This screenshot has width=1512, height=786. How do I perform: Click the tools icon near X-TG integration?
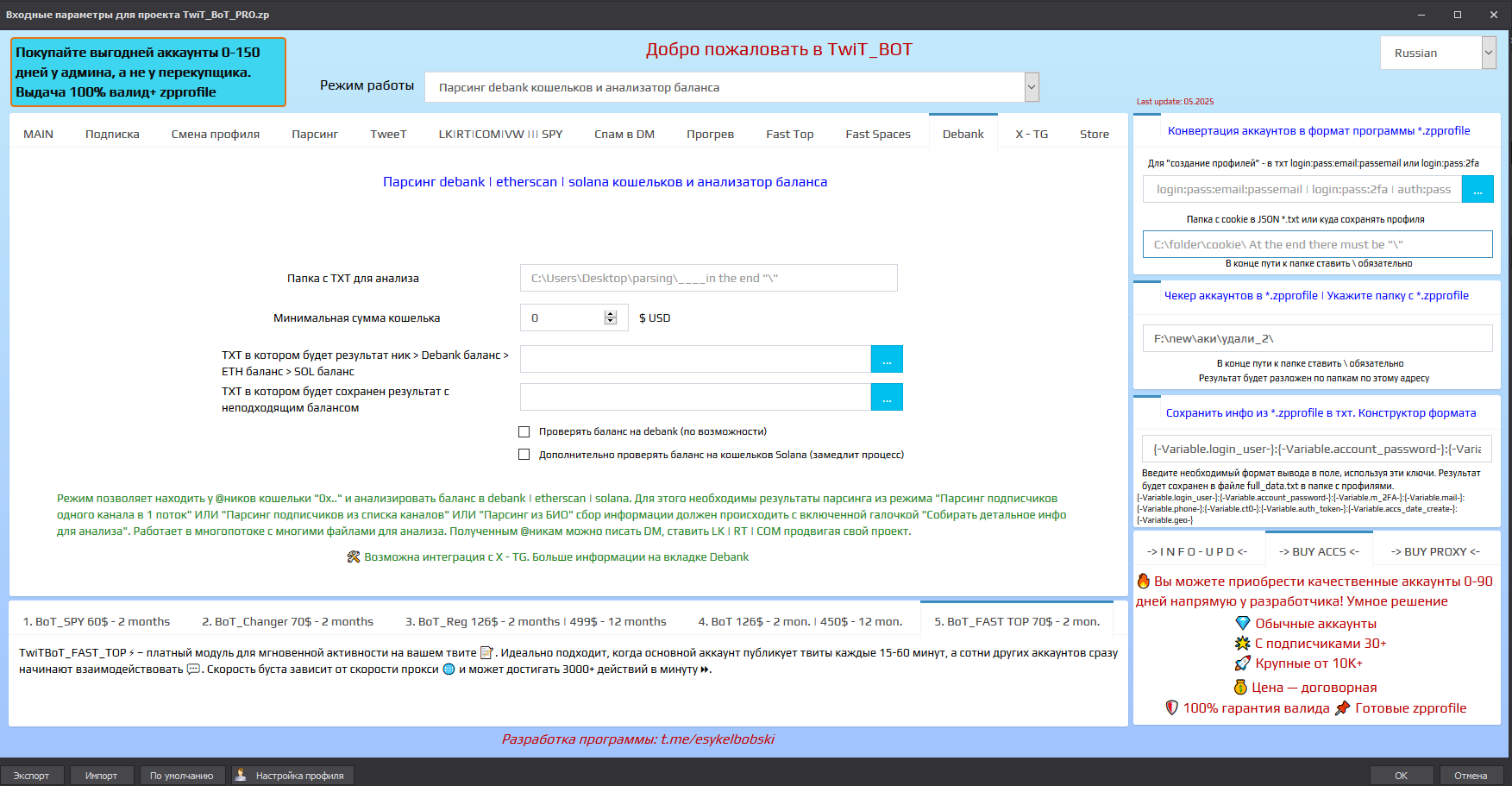pos(354,557)
